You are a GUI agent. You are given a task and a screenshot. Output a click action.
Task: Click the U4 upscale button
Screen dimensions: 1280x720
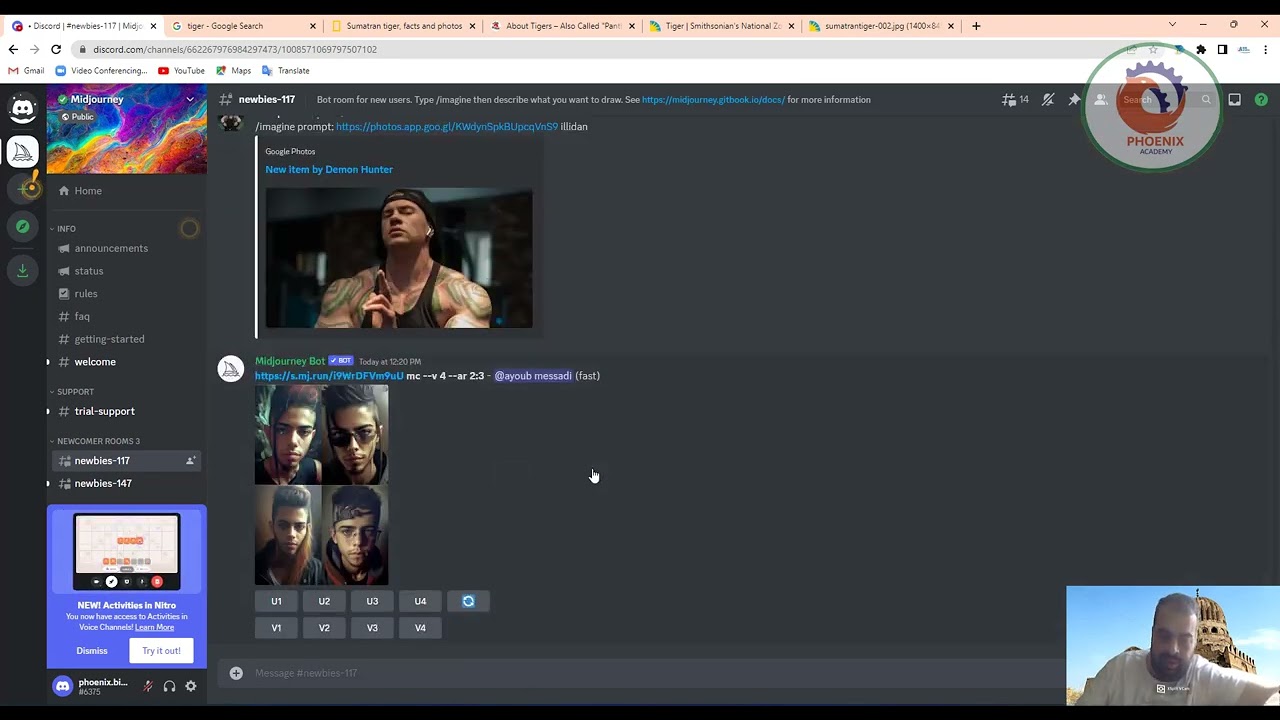420,601
